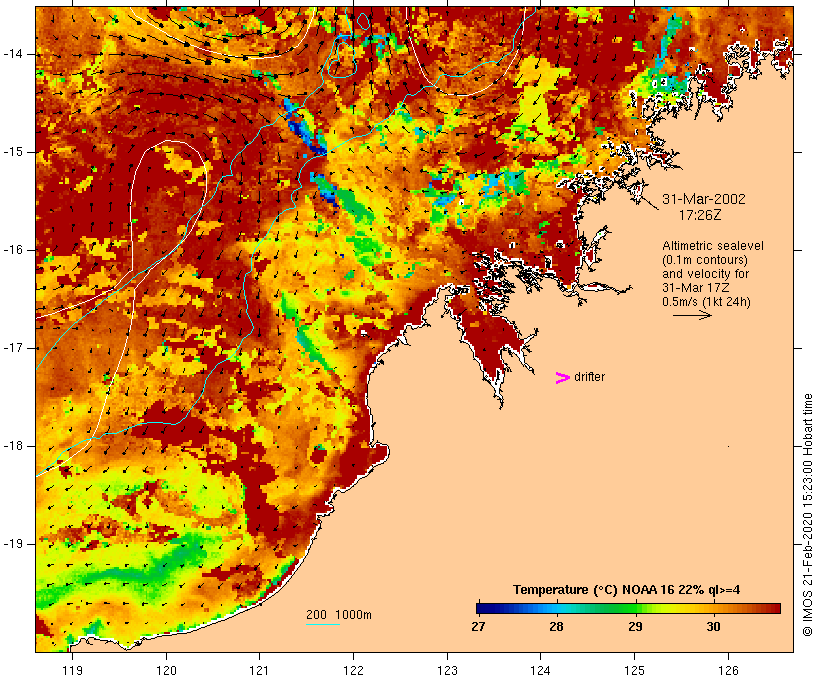820x680 pixels.
Task: Click the temperature color bar
Action: pos(628,608)
